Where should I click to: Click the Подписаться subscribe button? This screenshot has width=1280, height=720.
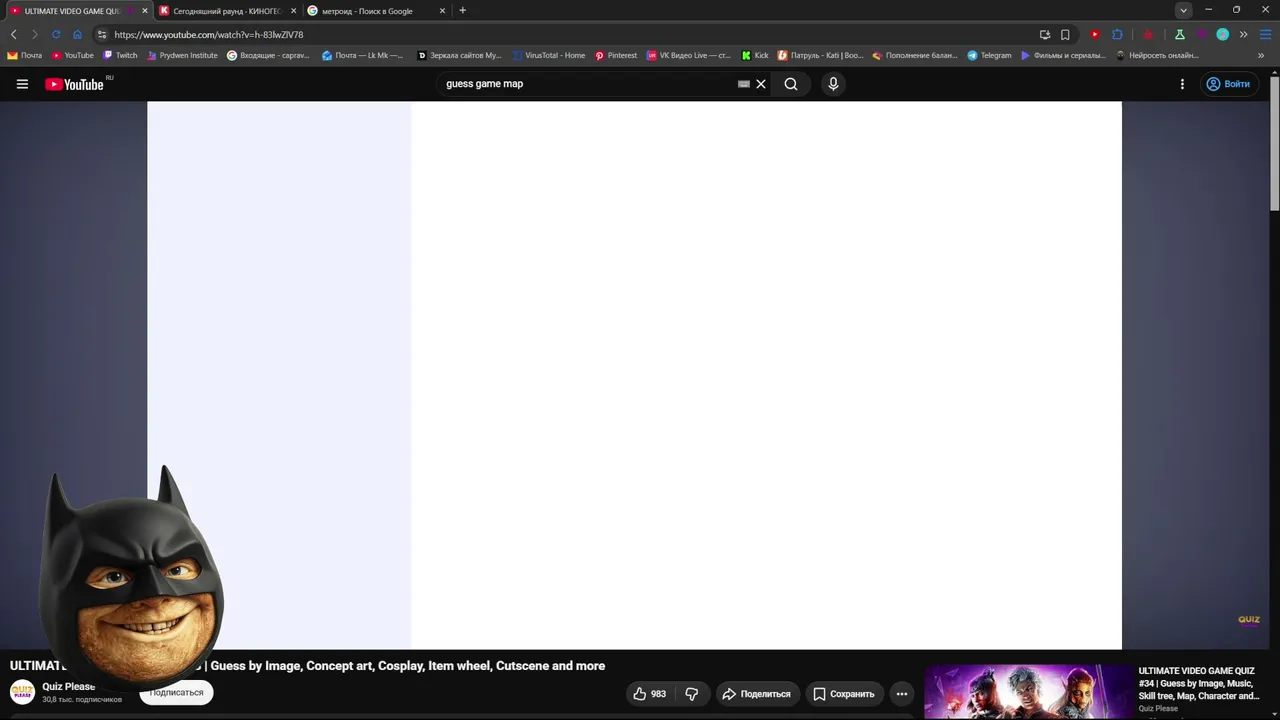pyautogui.click(x=176, y=692)
